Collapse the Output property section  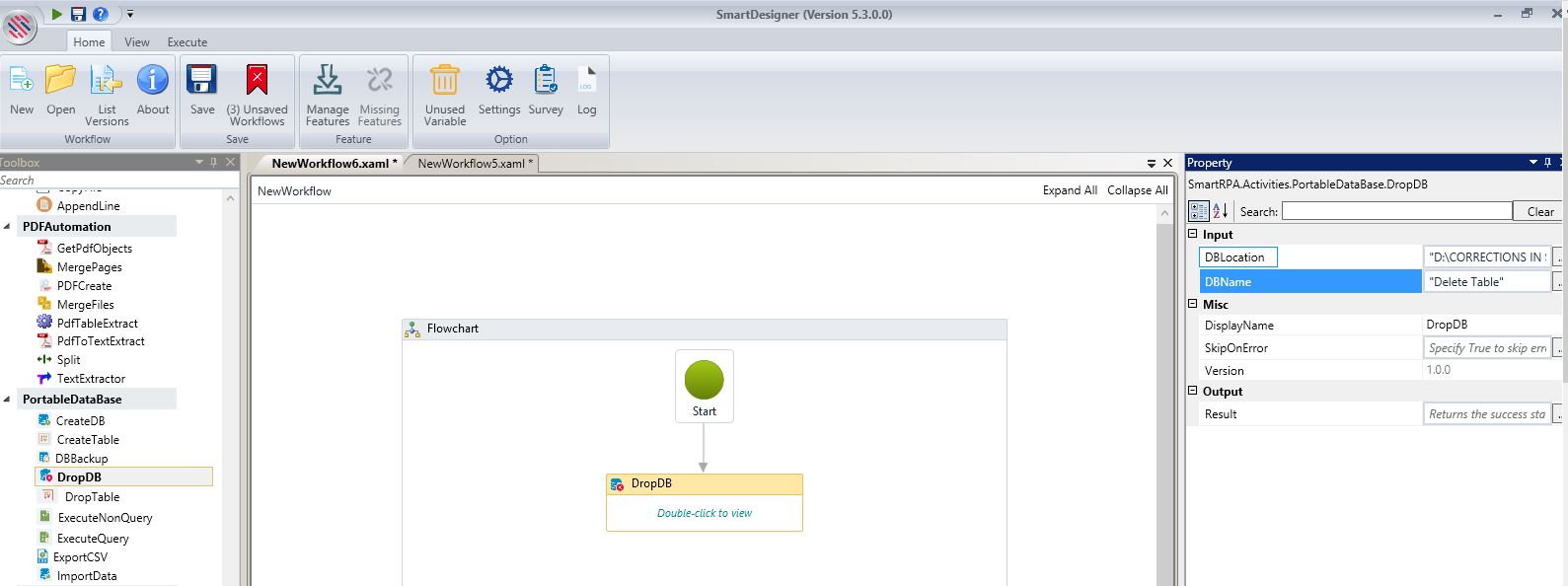1192,392
